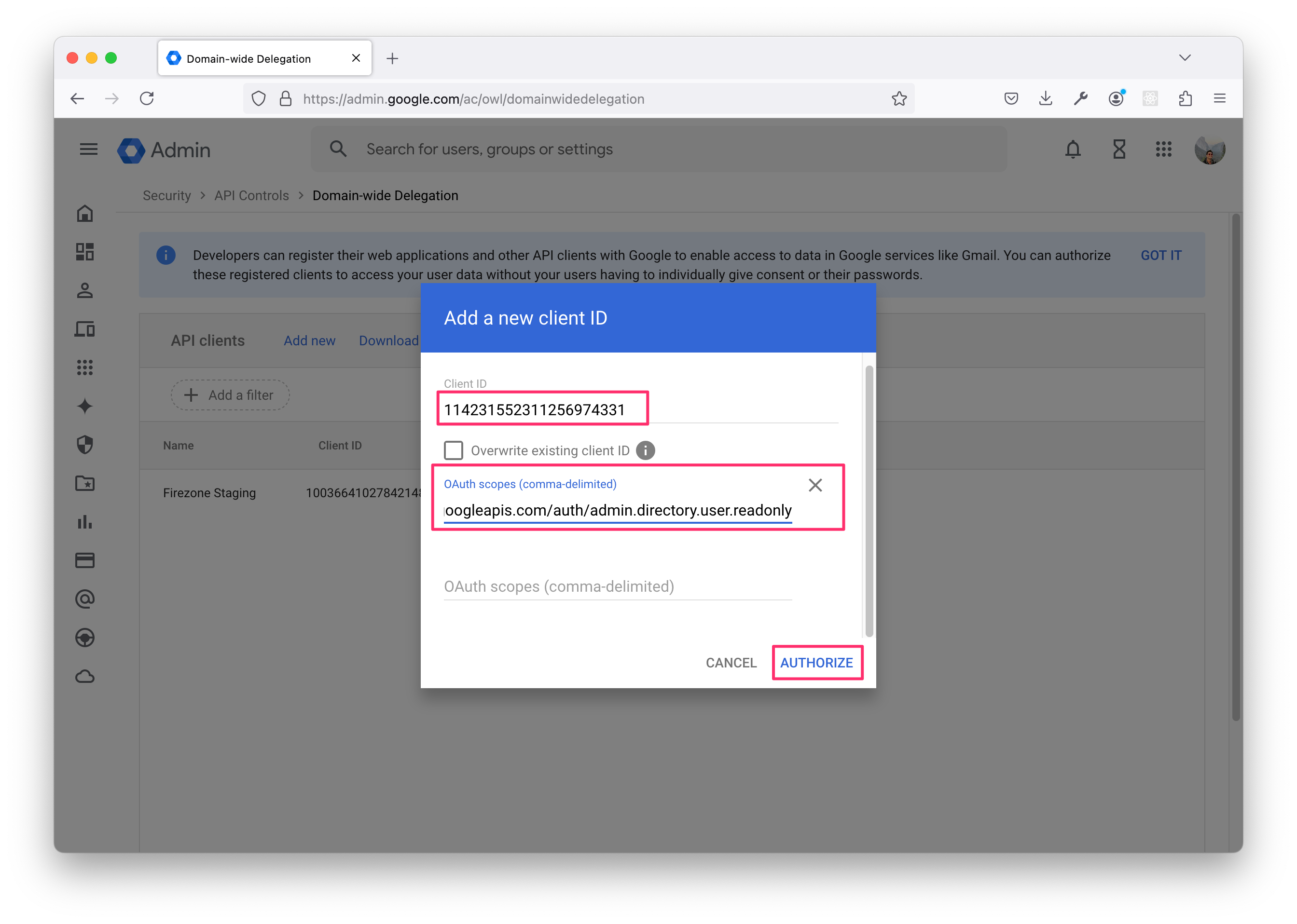The width and height of the screenshot is (1297, 924).
Task: Enable Overwrite existing client ID checkbox
Action: [454, 450]
